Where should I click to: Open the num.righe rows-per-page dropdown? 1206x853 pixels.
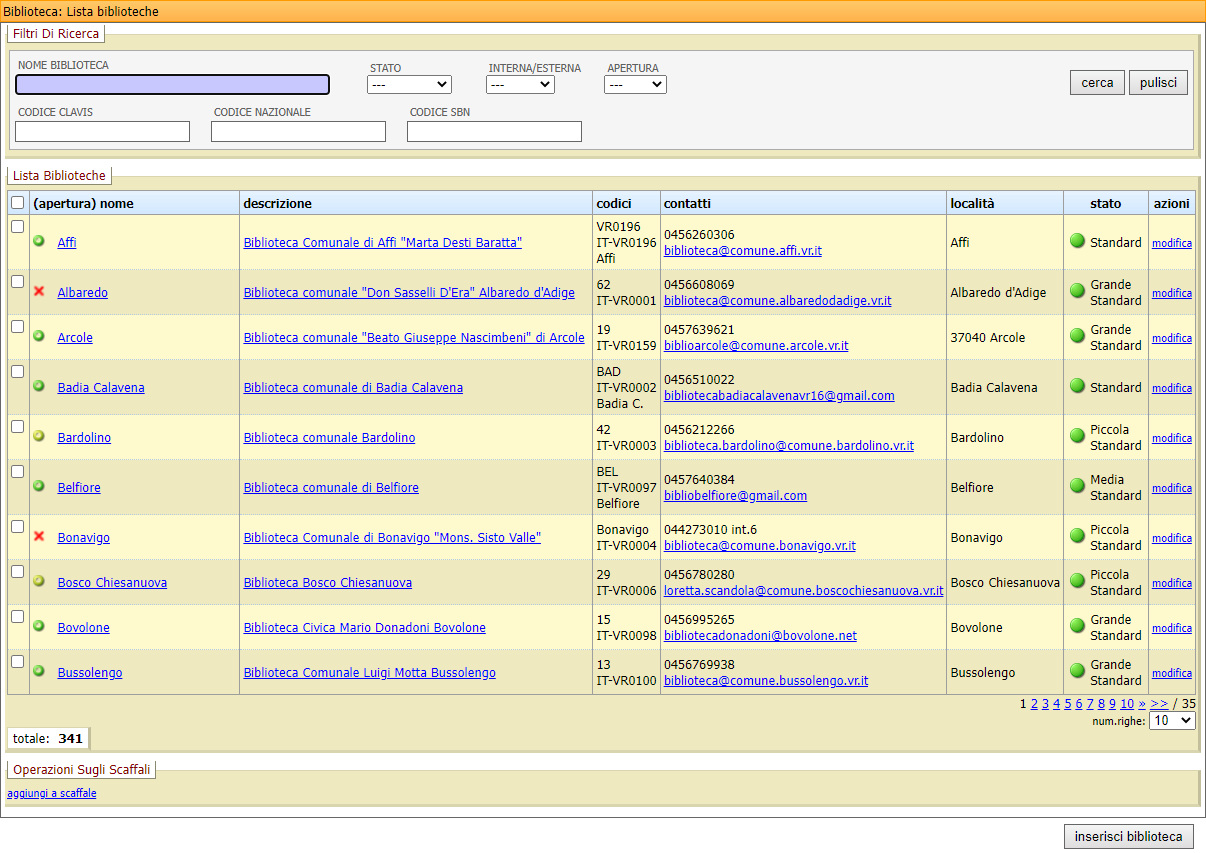coord(1171,720)
